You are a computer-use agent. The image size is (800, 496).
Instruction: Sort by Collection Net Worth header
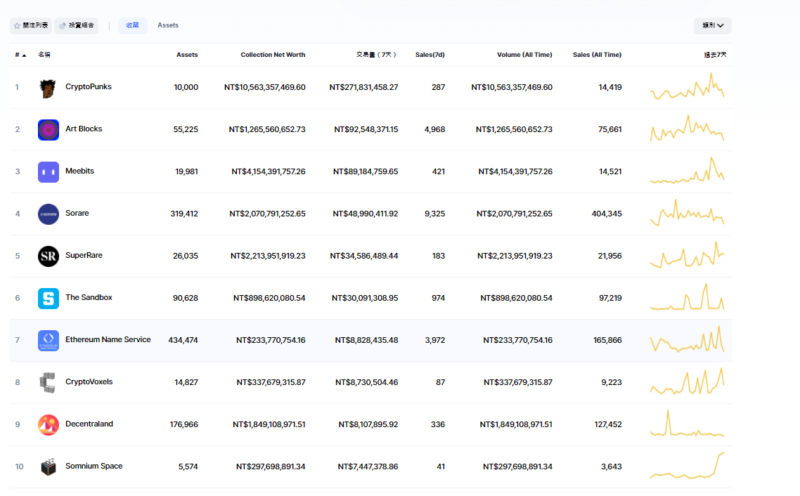click(273, 55)
